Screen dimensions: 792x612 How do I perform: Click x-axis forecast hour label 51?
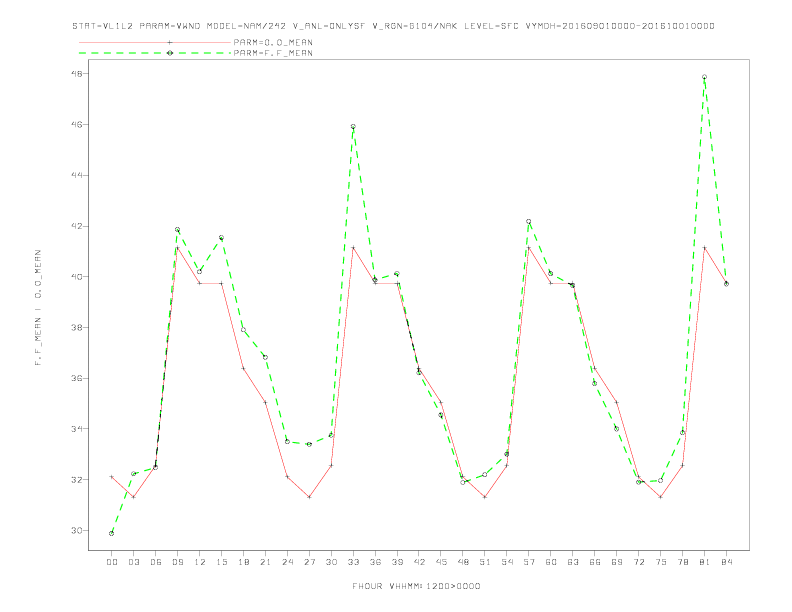485,562
